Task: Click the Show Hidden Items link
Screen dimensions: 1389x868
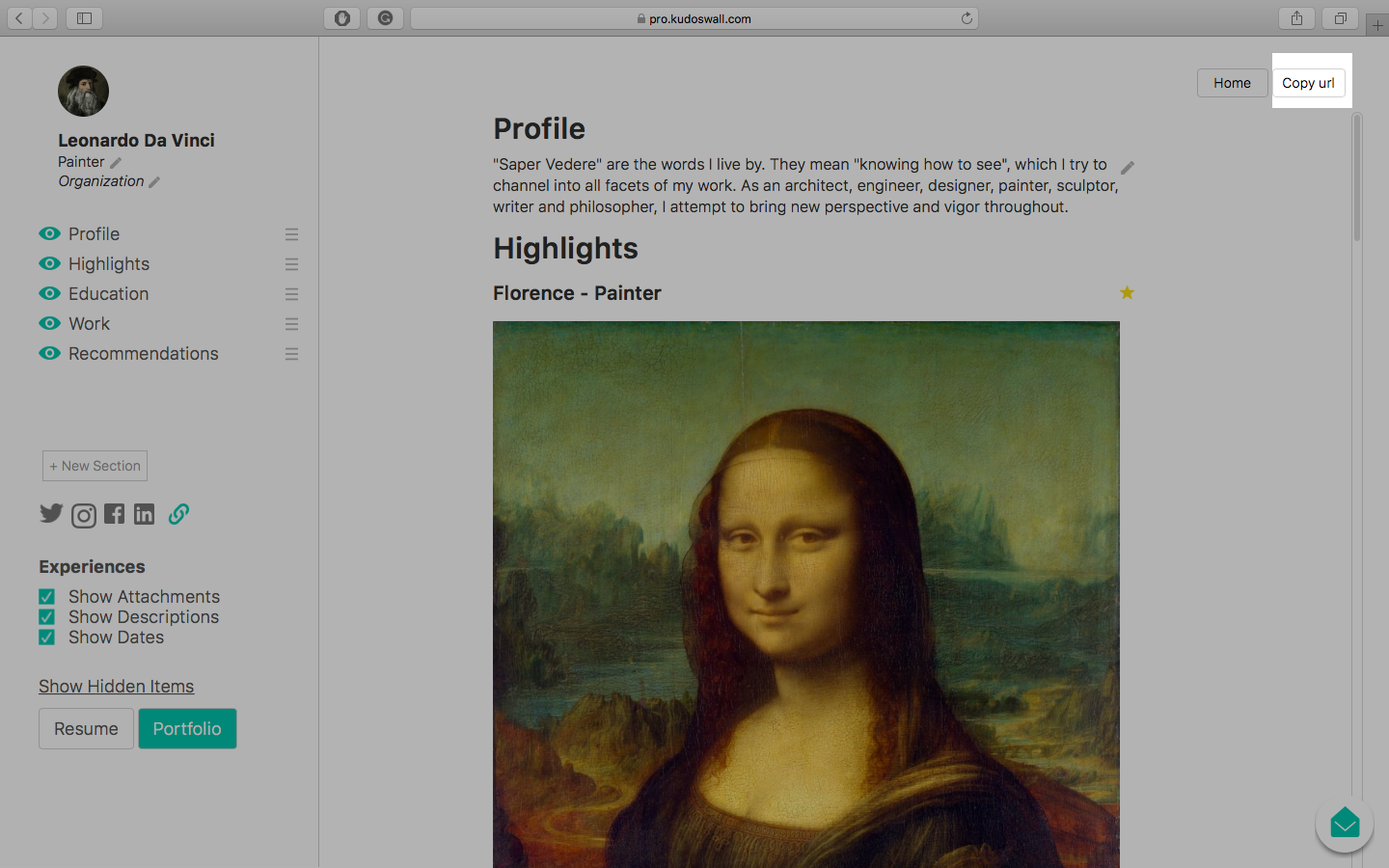Action: click(116, 687)
